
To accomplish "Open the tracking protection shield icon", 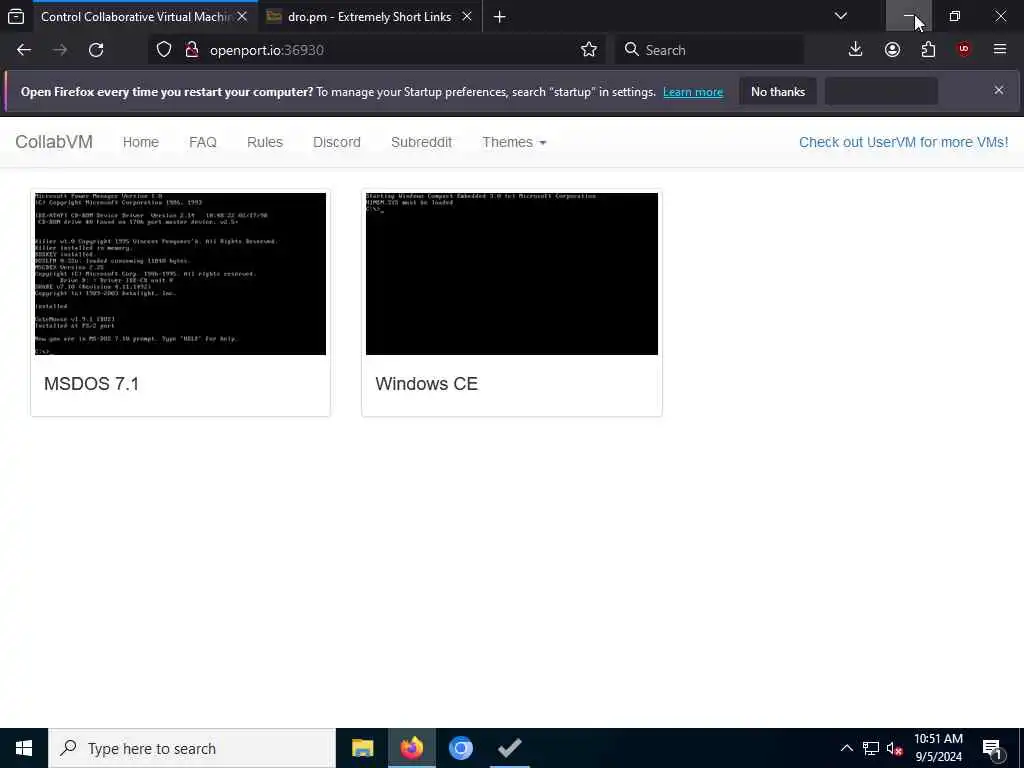I will pos(164,50).
